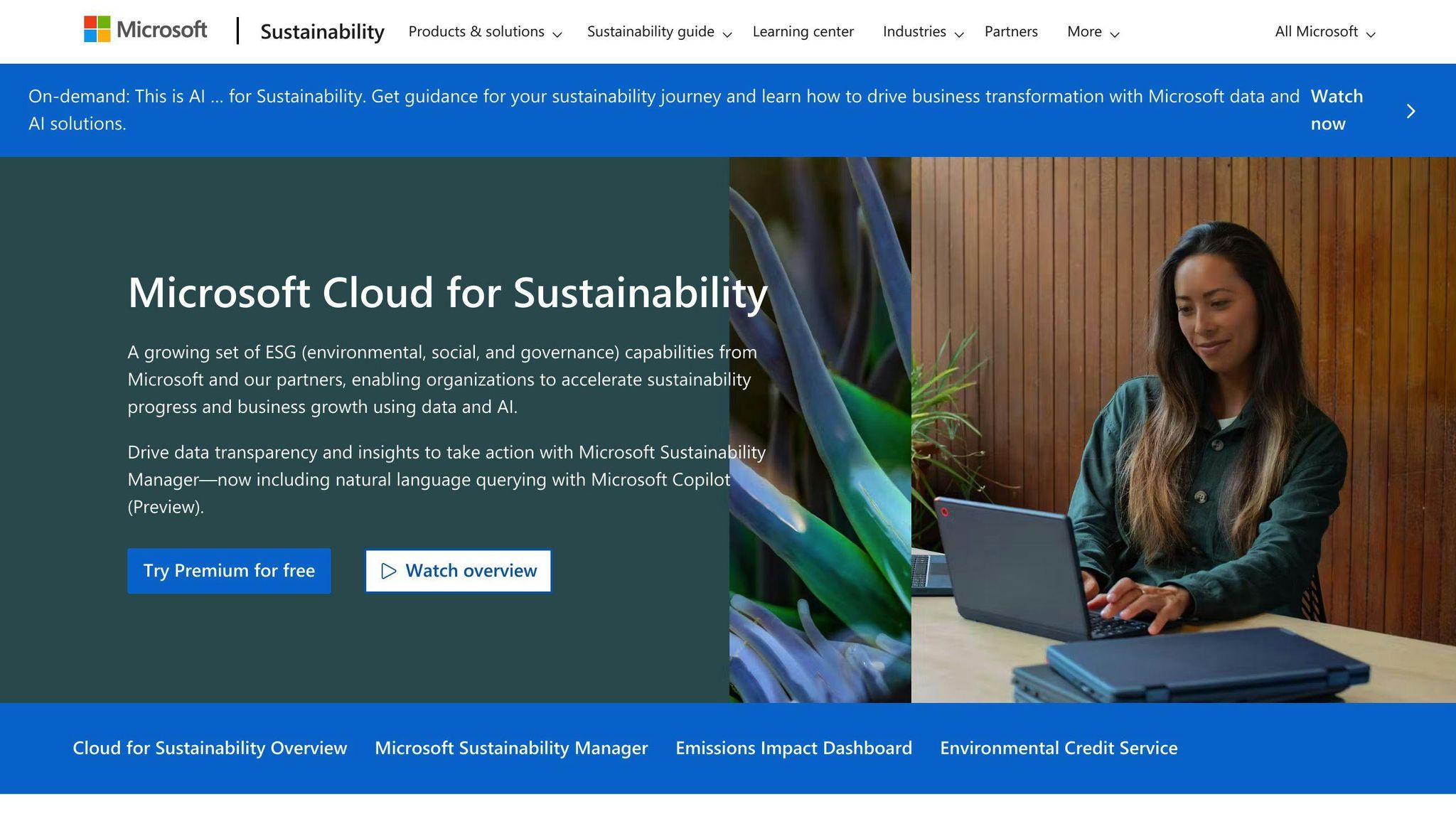
Task: Select Microsoft Sustainability Manager tab
Action: click(x=511, y=748)
